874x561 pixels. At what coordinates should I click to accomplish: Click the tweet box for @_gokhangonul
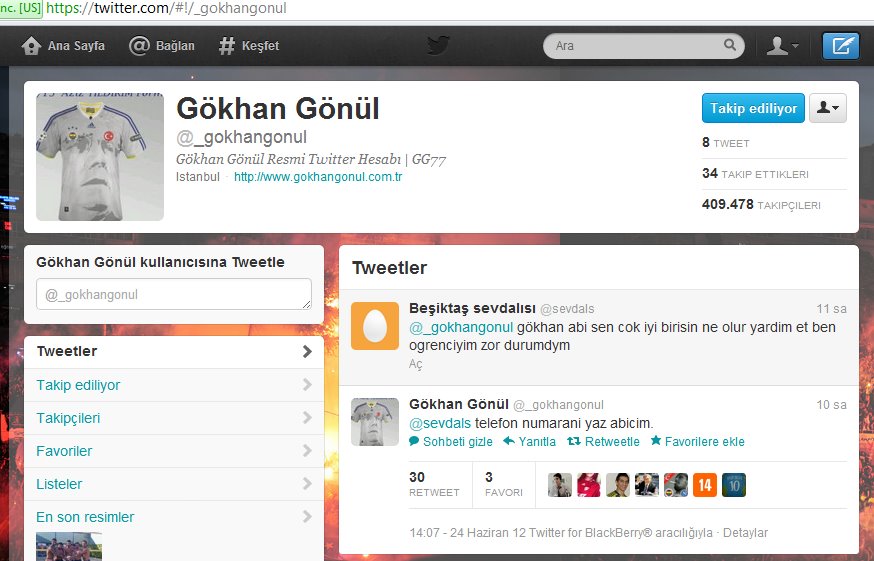click(x=174, y=294)
